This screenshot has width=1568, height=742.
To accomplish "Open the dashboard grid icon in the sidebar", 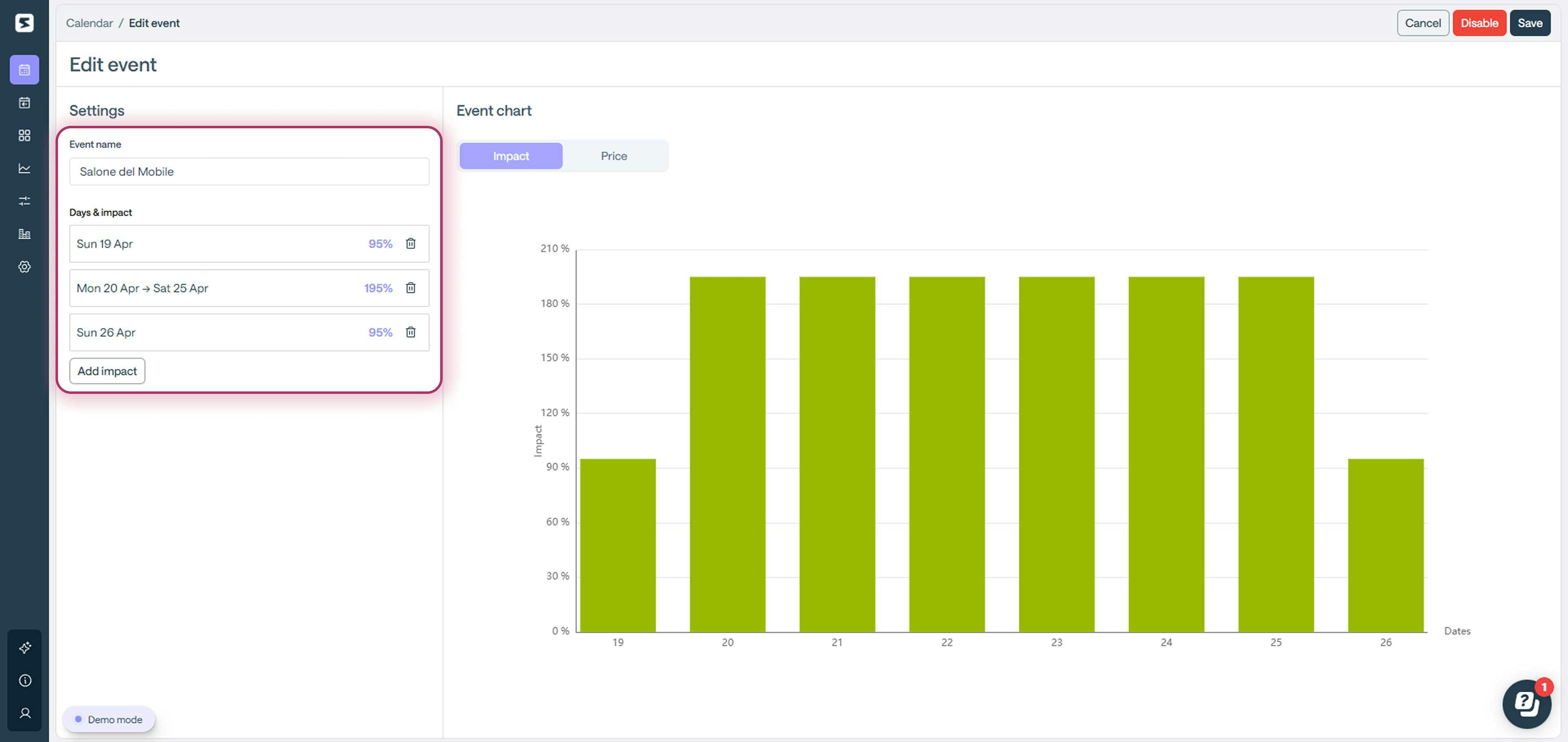I will 24,135.
